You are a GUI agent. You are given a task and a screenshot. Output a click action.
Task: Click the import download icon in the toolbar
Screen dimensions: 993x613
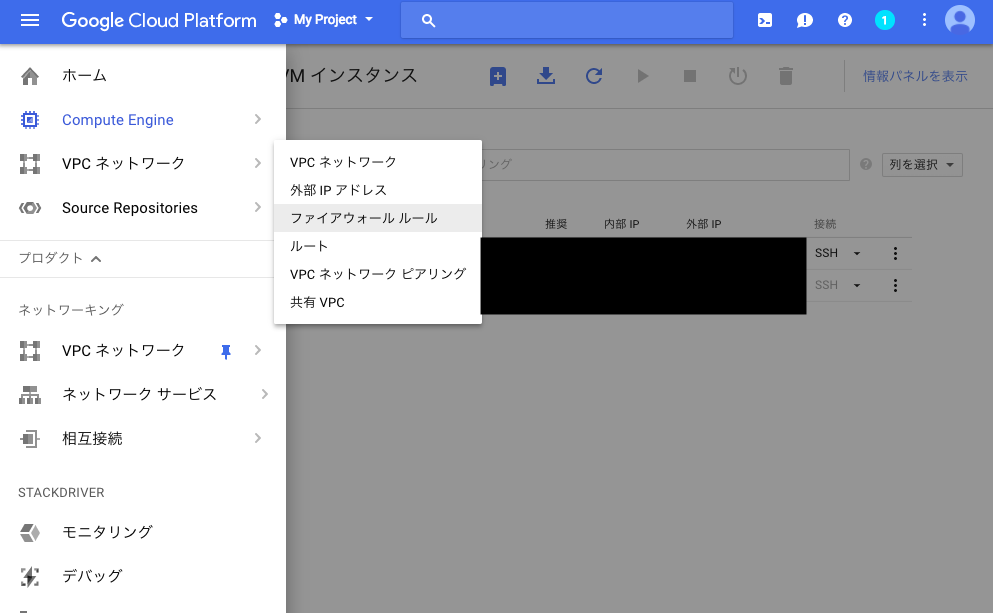pyautogui.click(x=545, y=75)
